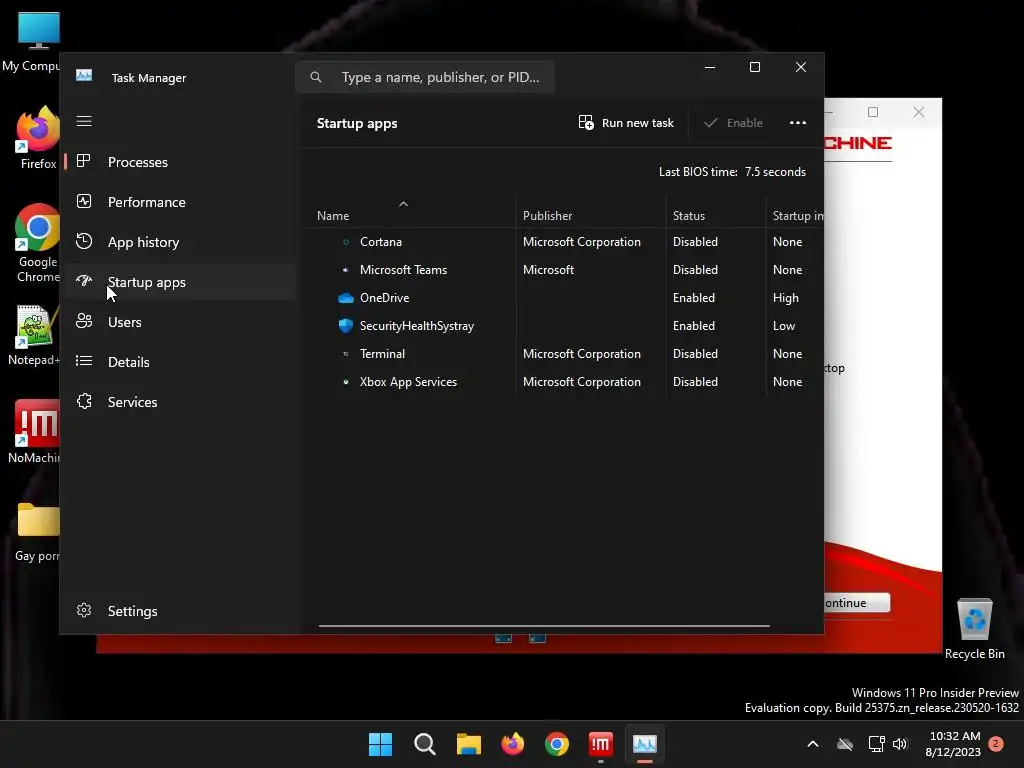Viewport: 1024px width, 768px height.
Task: Open the Performance page
Action: (180, 202)
